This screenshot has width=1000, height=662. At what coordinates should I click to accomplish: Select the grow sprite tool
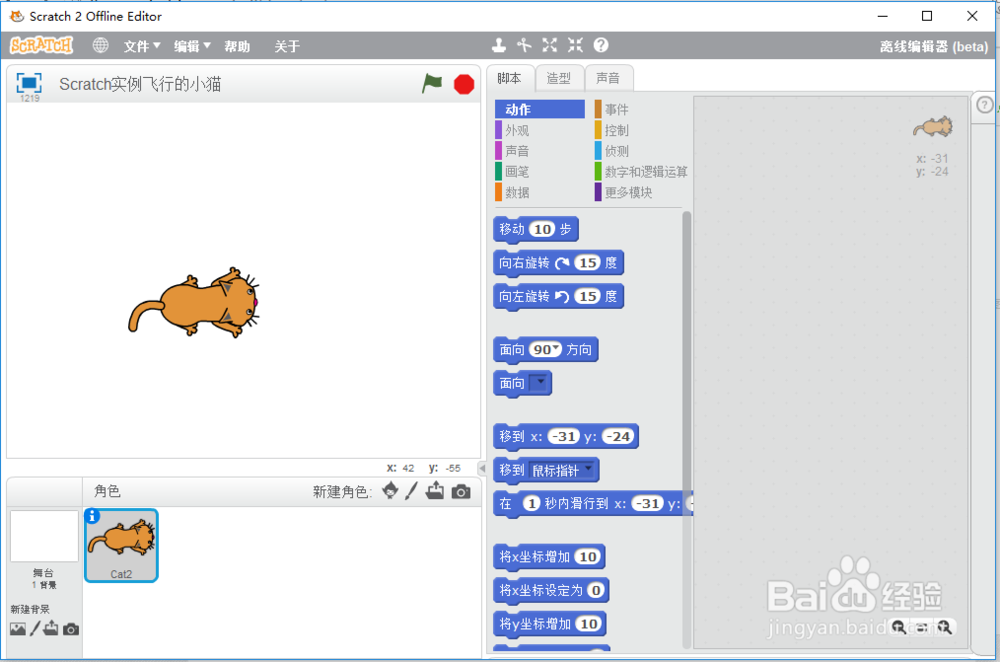pos(549,45)
